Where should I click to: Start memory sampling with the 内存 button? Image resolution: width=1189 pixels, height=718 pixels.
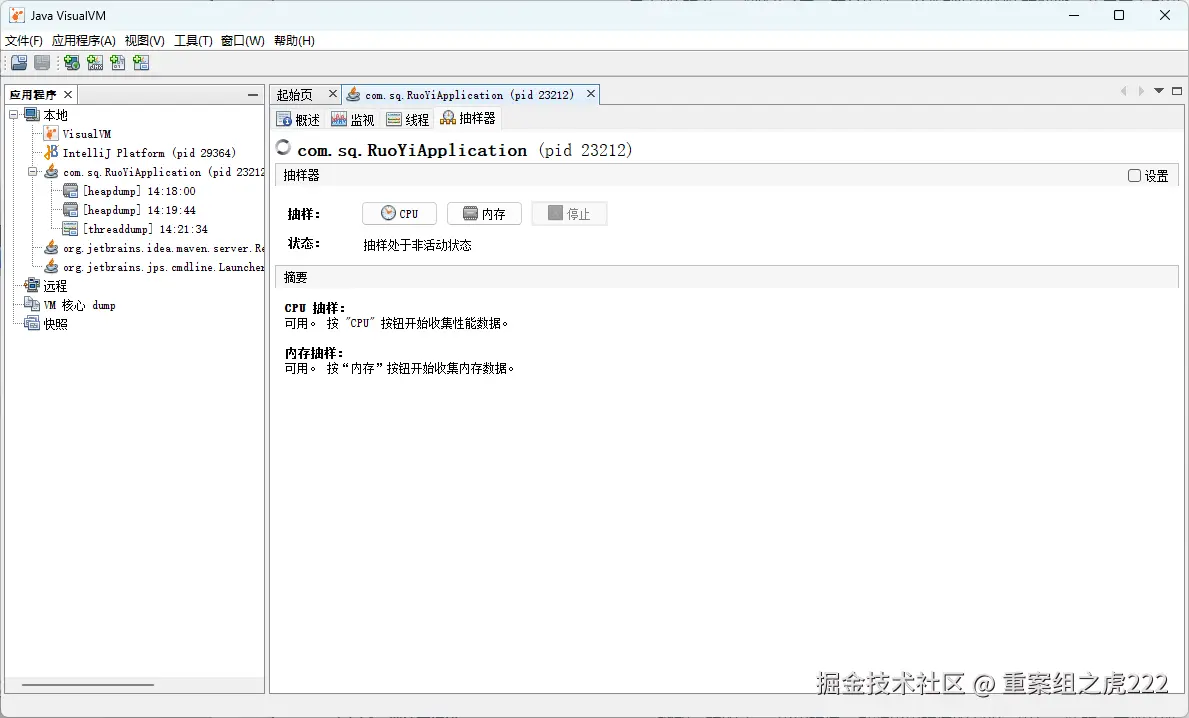[x=485, y=214]
